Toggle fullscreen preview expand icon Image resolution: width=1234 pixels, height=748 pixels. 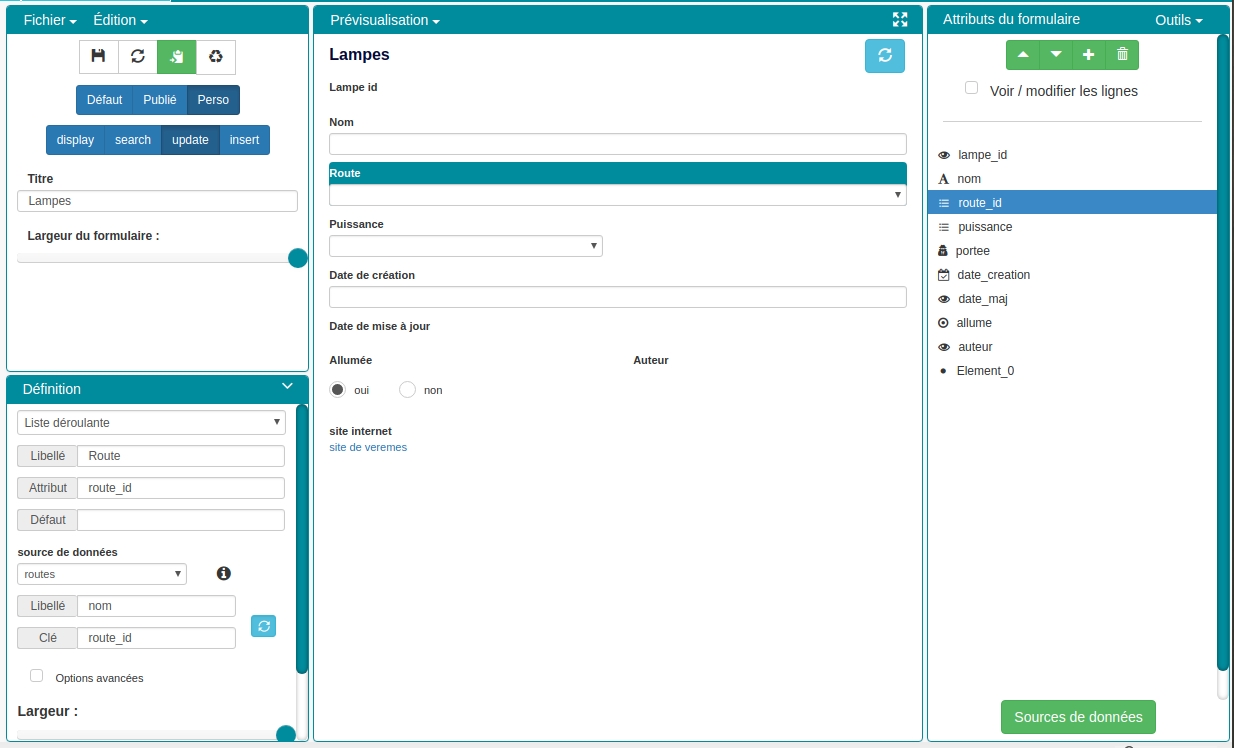[900, 20]
